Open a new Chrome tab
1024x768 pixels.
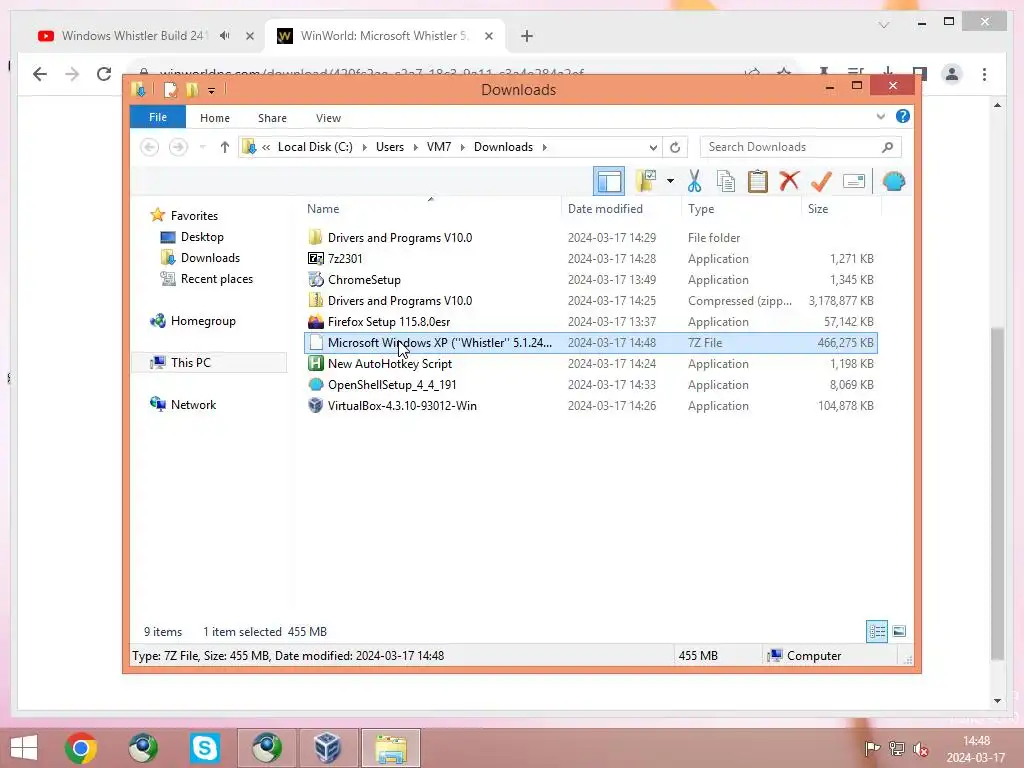(527, 36)
